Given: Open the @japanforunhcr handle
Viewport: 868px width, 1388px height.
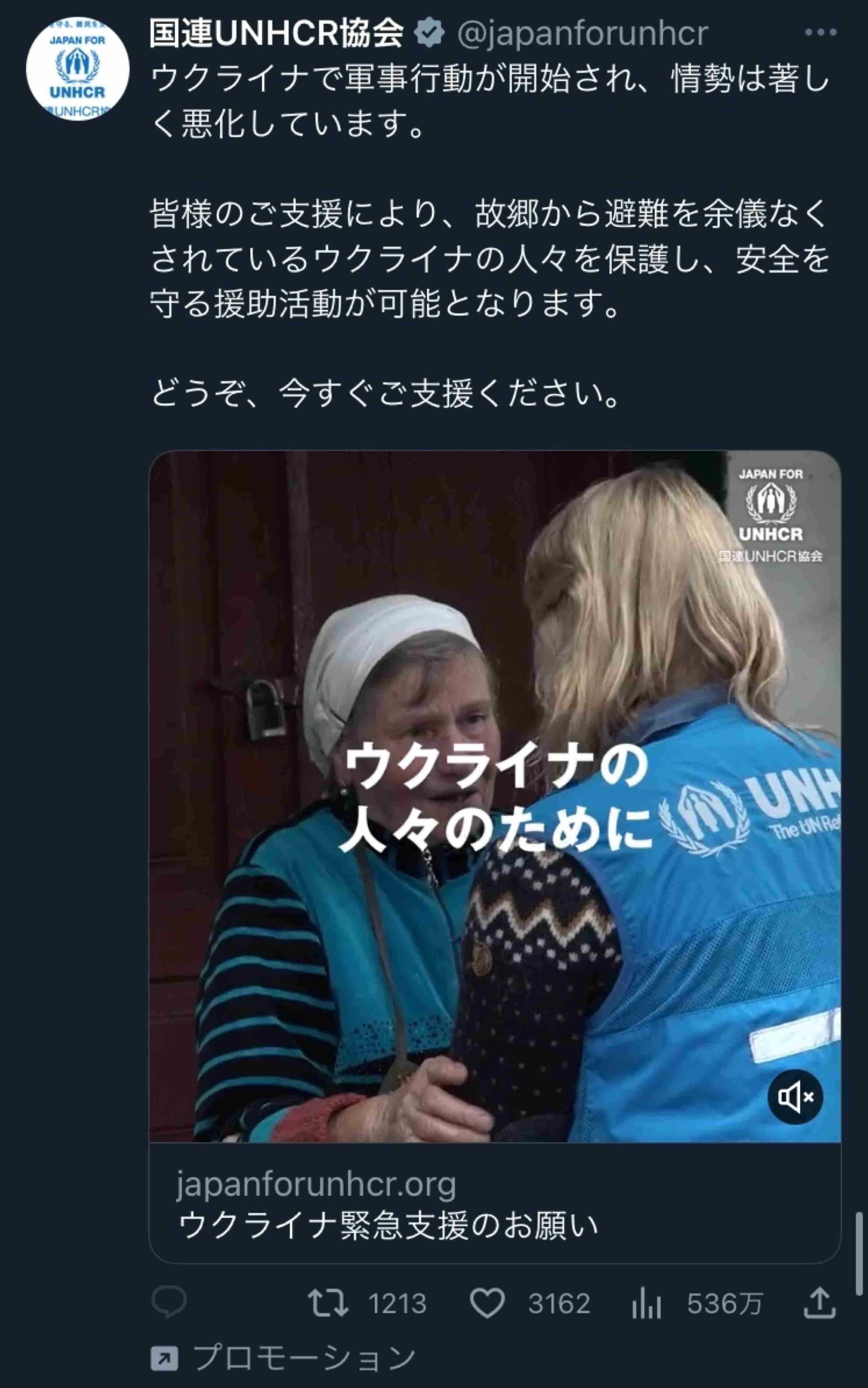Looking at the screenshot, I should [x=582, y=34].
